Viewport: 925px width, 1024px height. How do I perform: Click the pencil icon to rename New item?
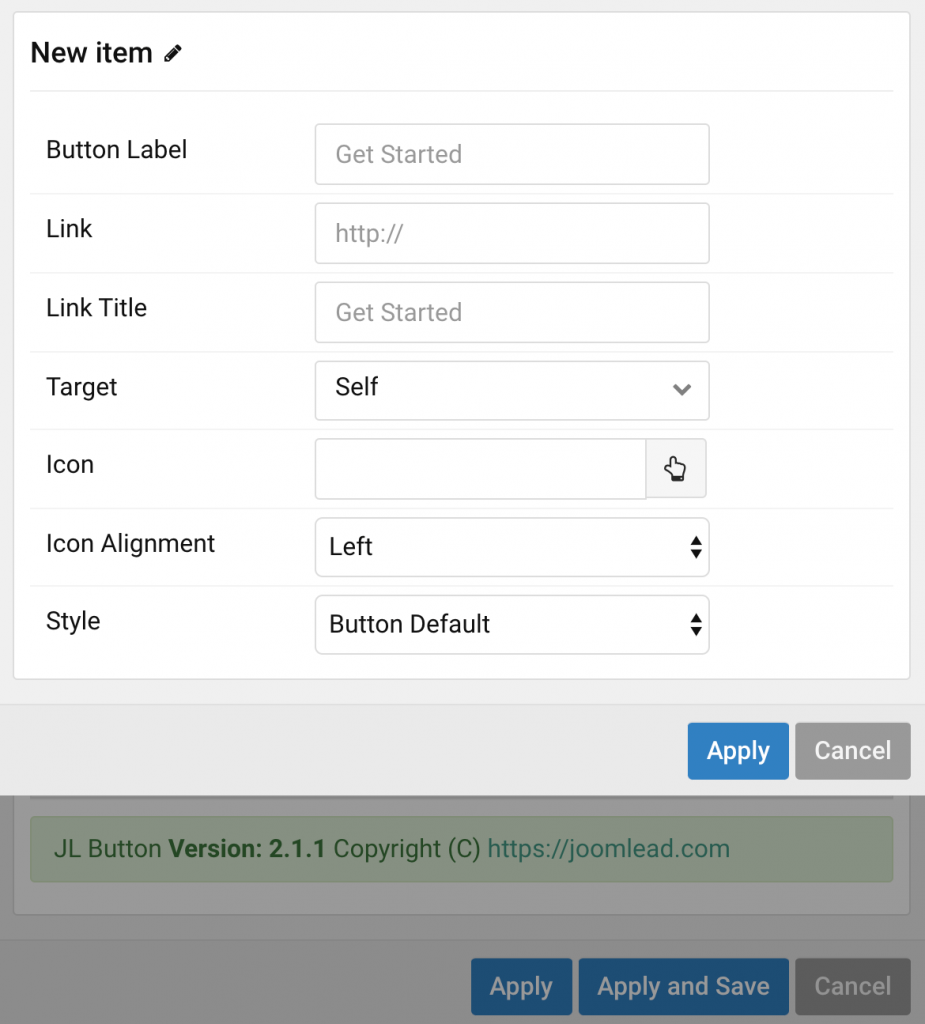click(x=173, y=52)
